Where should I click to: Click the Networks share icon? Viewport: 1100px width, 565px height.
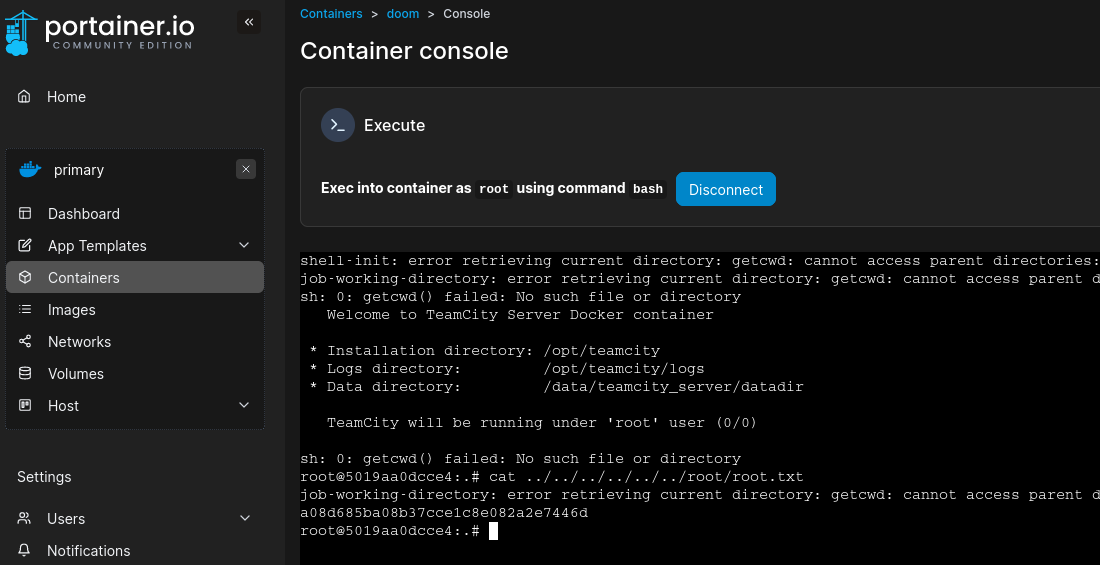click(26, 342)
